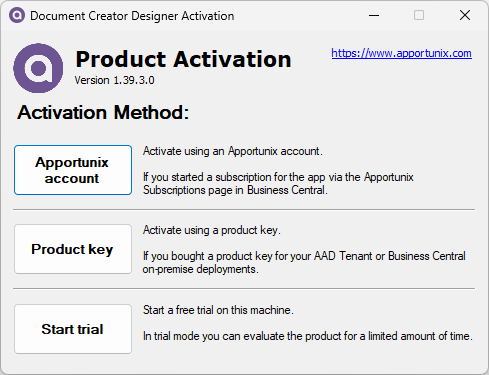
Task: Begin a free trial via Start trial
Action: point(73,329)
